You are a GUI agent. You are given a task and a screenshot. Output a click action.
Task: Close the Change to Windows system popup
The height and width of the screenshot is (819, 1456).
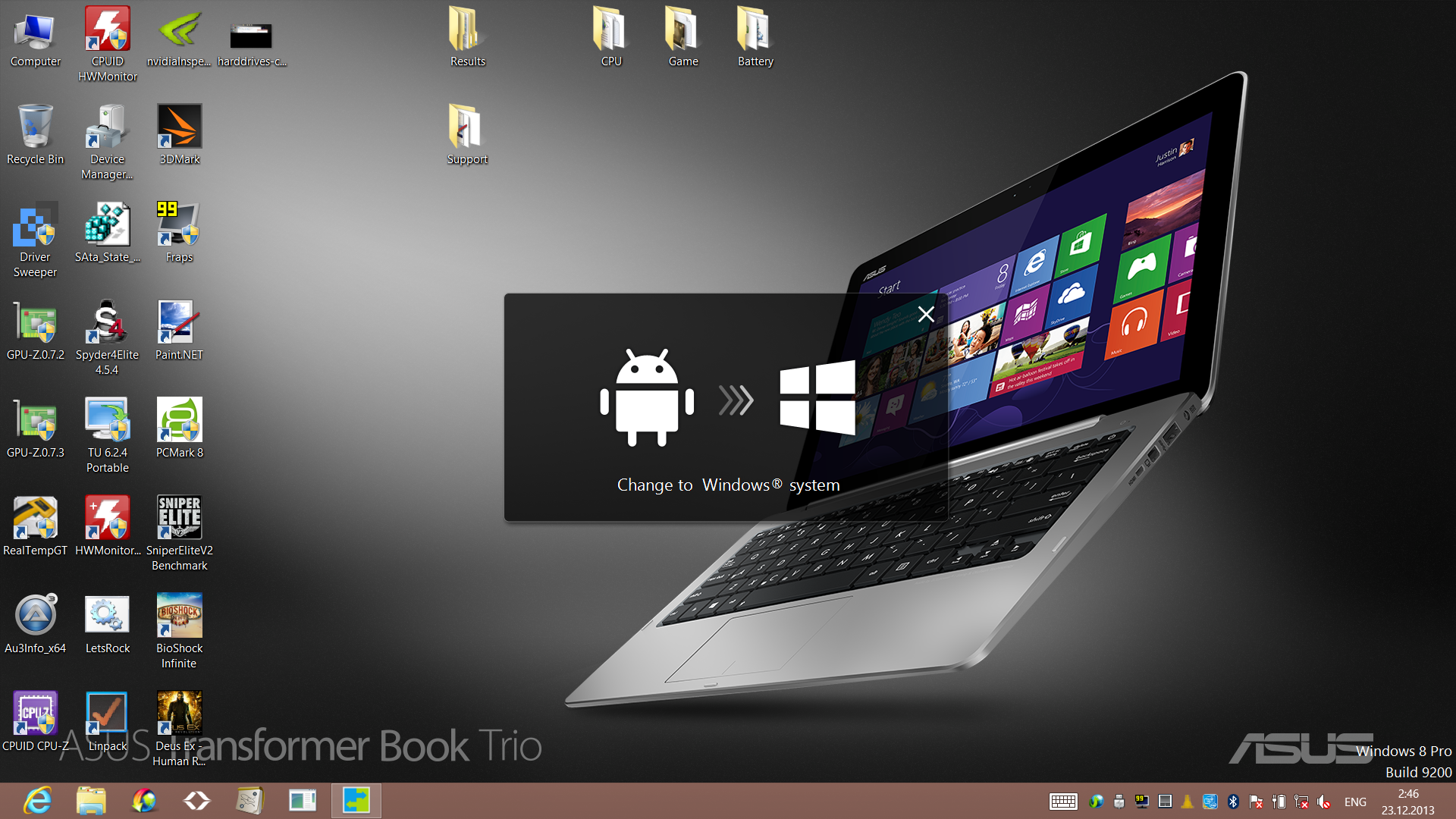coord(925,314)
